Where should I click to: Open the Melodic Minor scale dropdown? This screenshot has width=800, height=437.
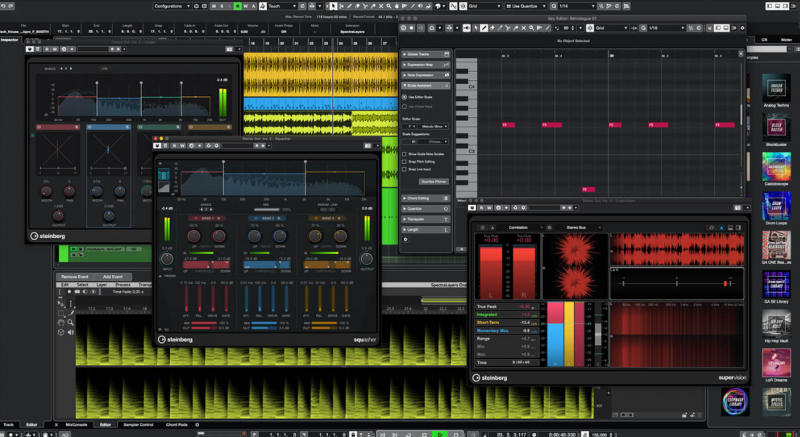(433, 126)
